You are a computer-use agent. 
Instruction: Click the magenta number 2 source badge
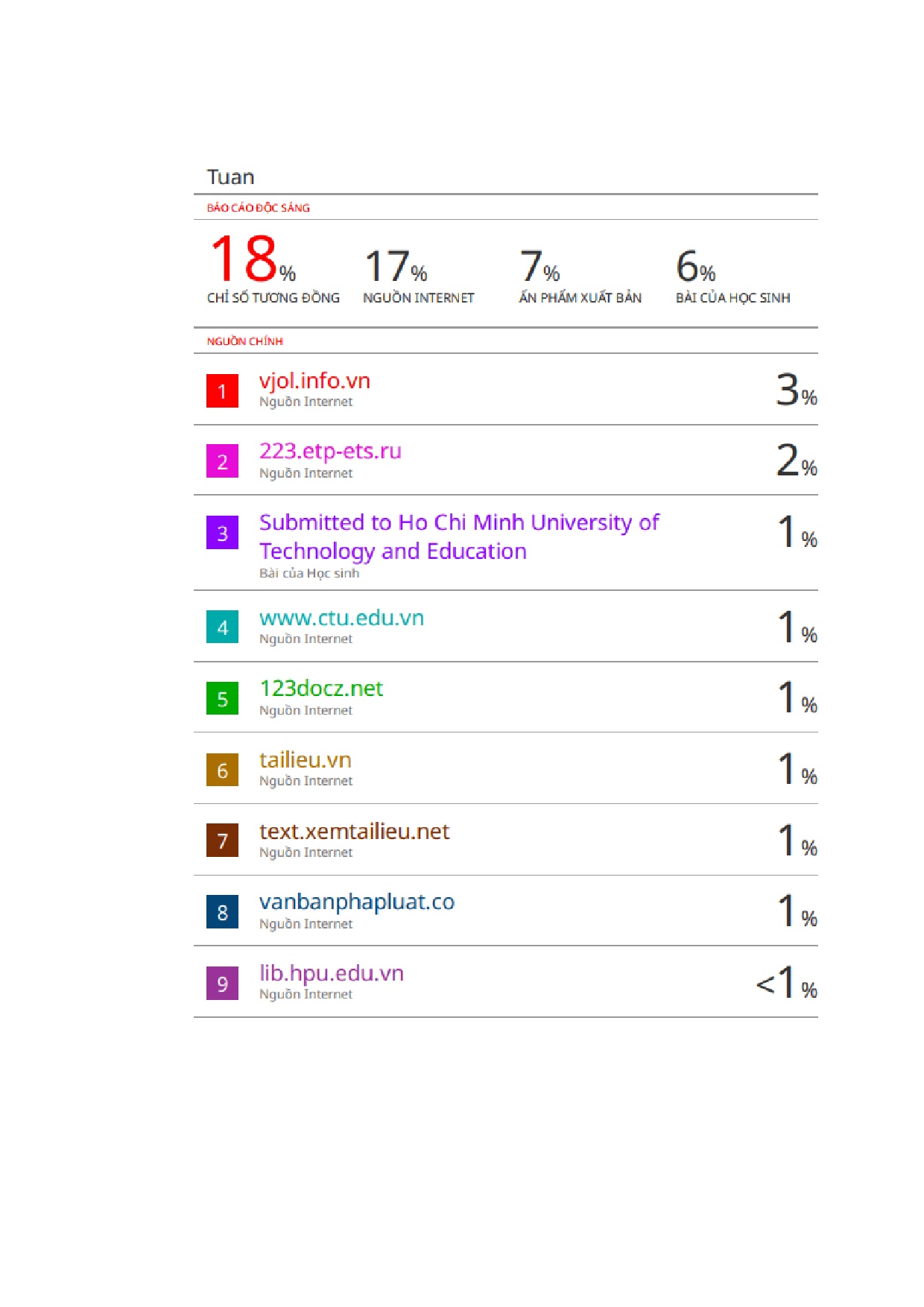pyautogui.click(x=222, y=462)
